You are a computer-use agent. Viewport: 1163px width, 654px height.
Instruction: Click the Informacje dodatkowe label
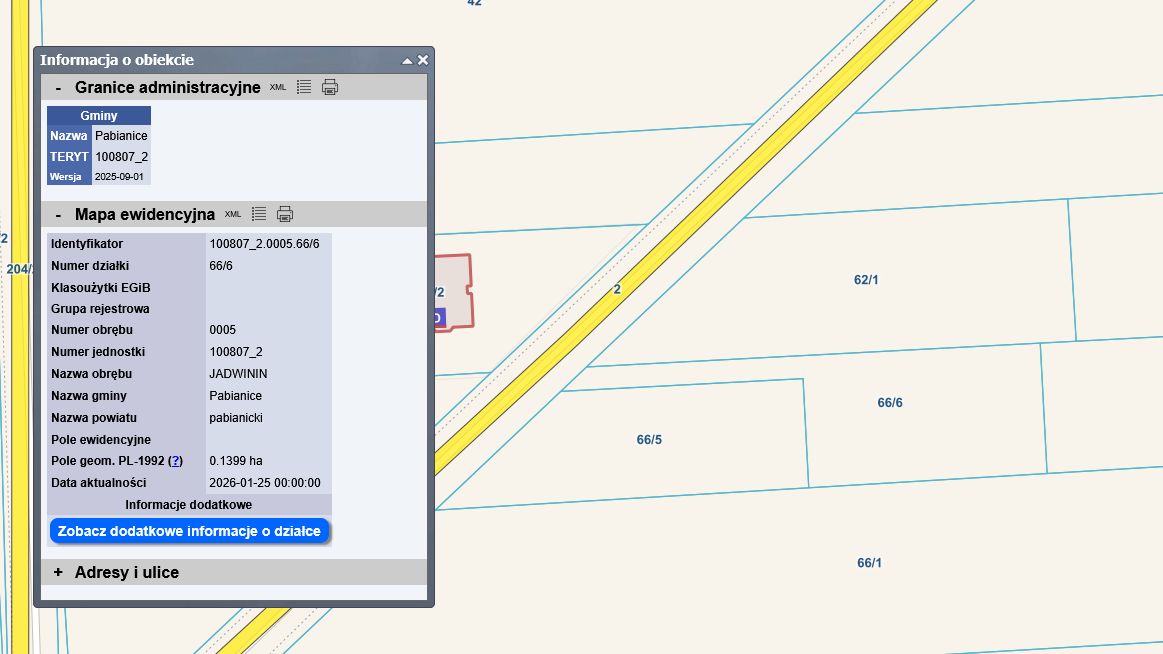188,505
